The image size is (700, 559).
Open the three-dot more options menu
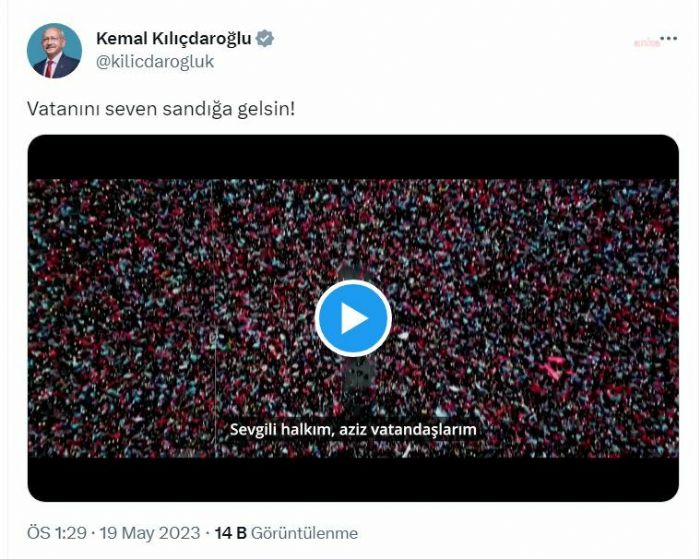[668, 39]
